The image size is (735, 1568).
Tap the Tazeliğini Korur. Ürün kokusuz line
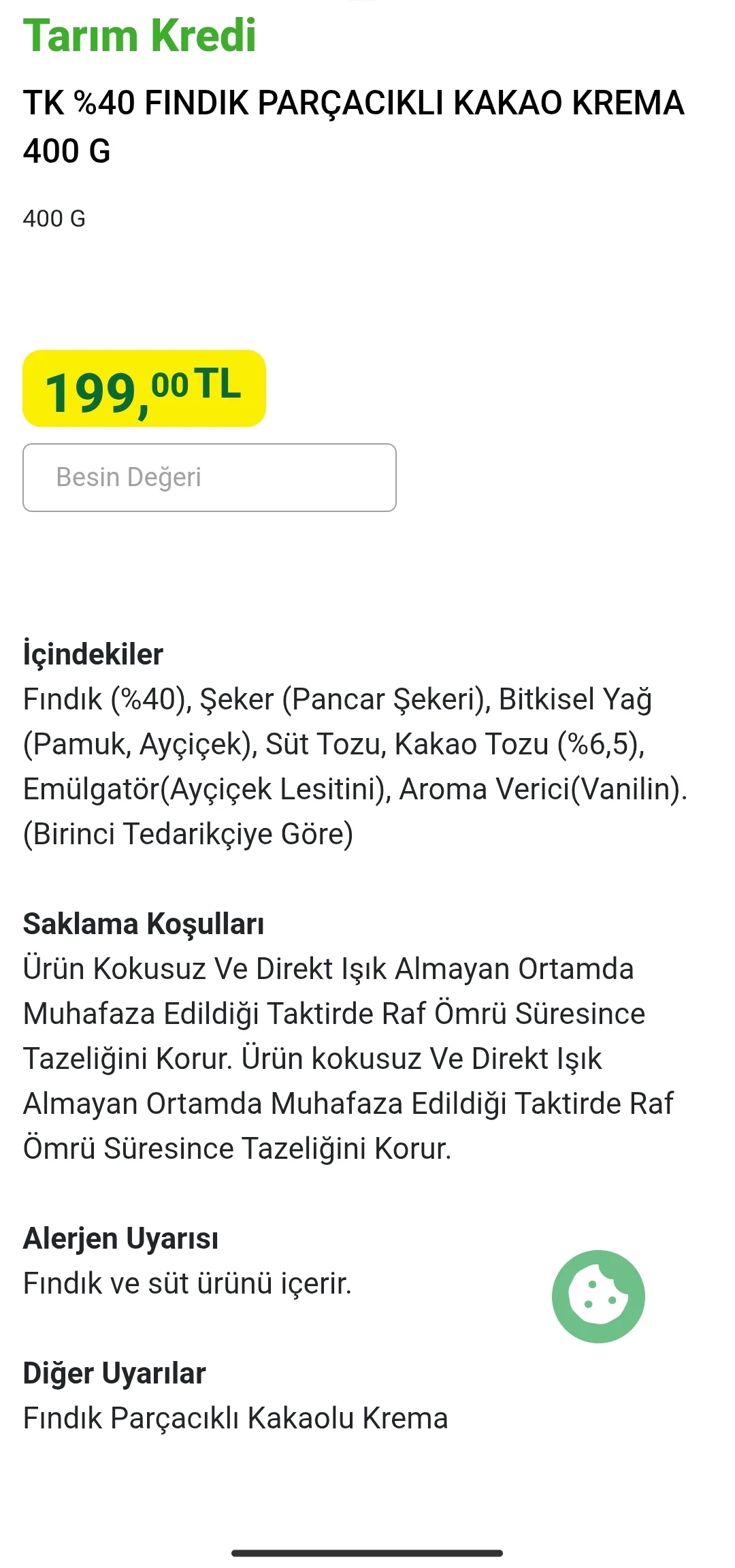312,1059
